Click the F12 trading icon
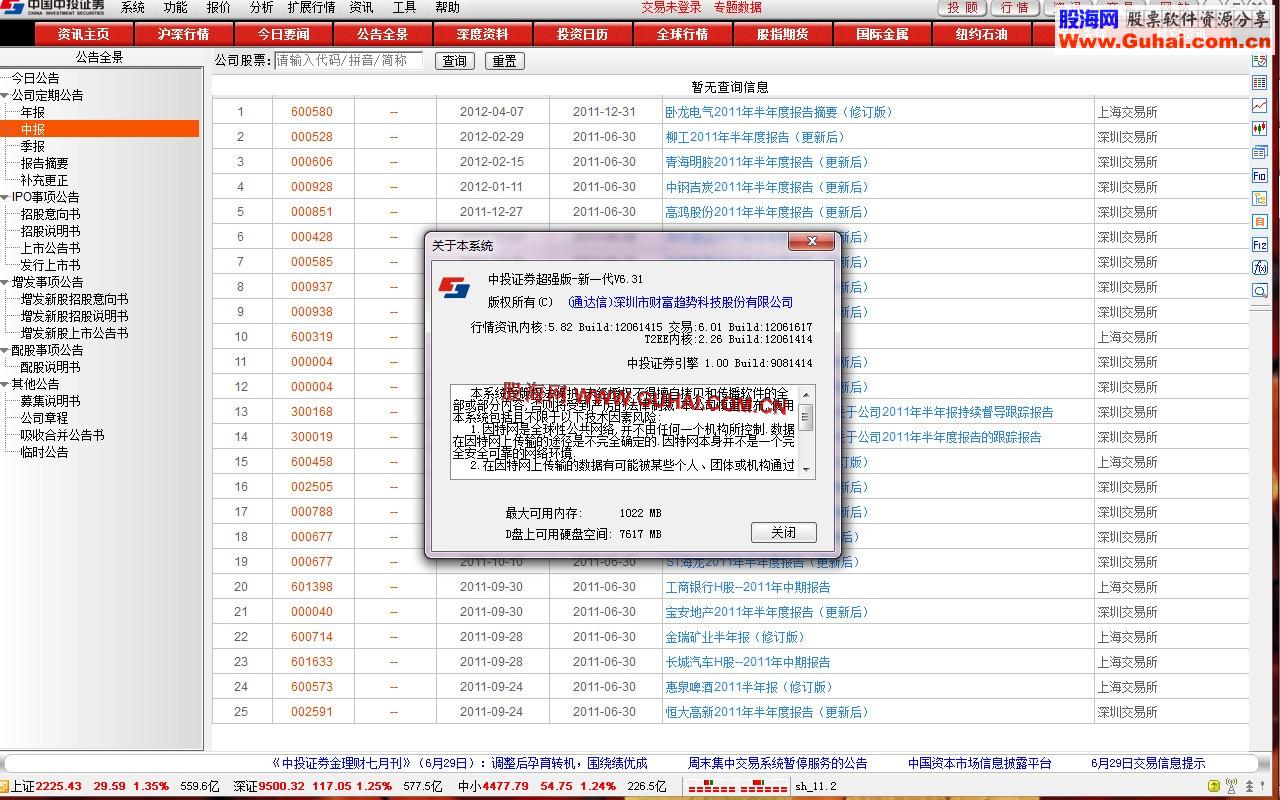 point(1260,244)
